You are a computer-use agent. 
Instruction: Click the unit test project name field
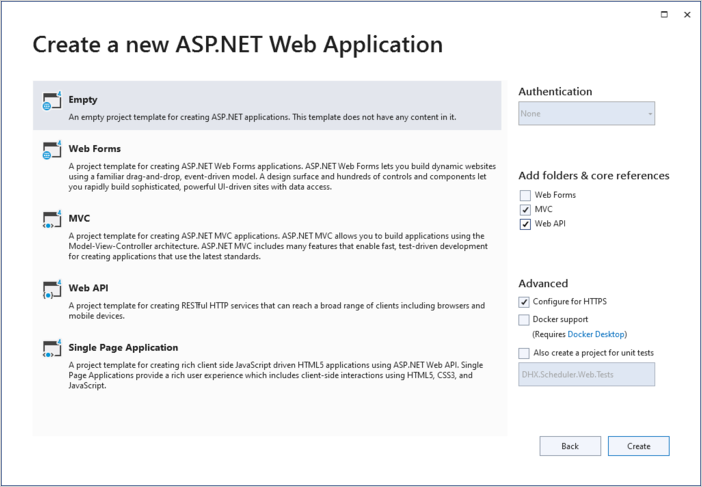(586, 375)
